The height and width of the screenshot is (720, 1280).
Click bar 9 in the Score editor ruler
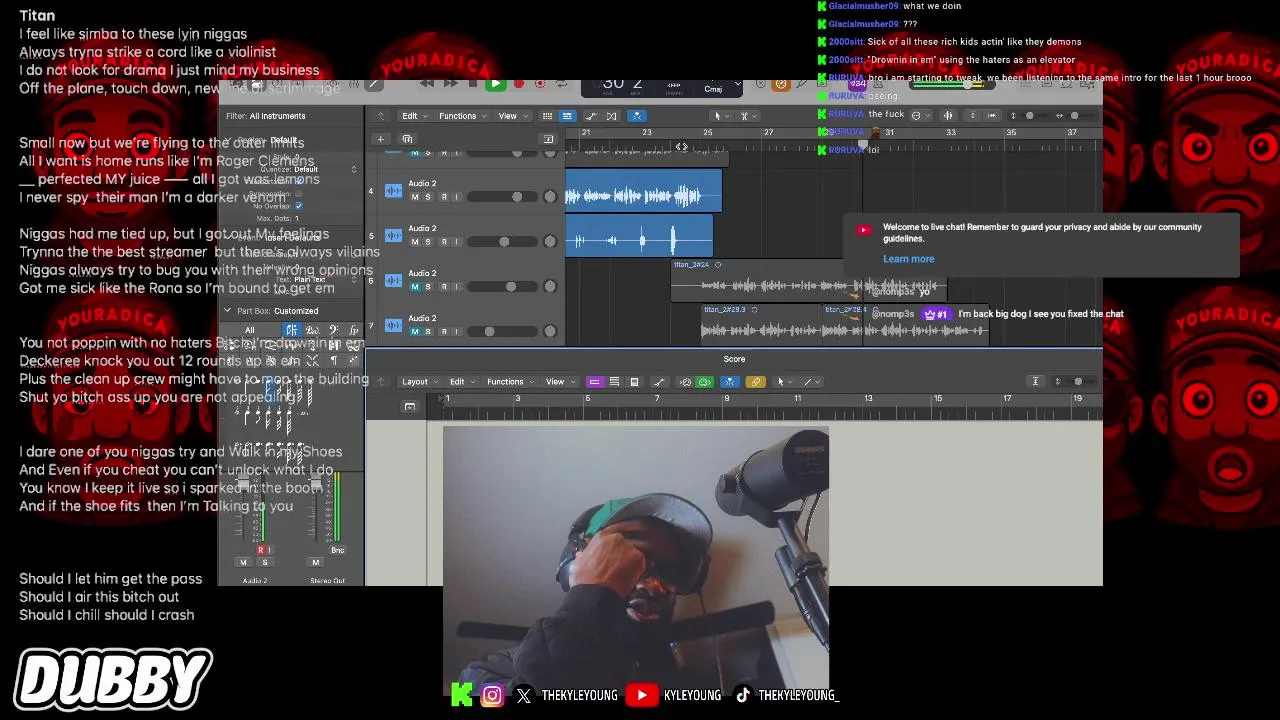coord(726,399)
